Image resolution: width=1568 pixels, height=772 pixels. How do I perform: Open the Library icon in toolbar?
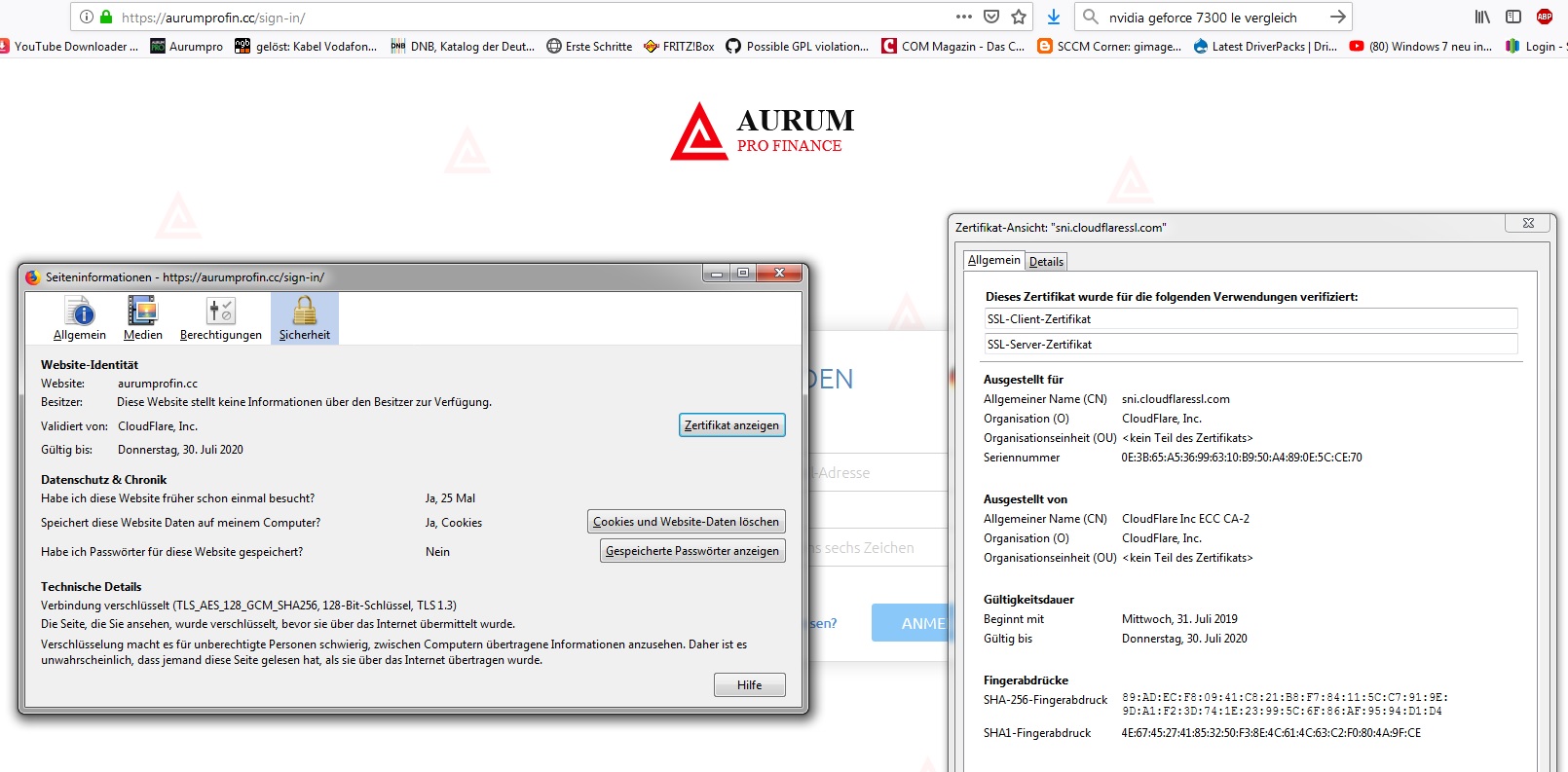(1482, 17)
